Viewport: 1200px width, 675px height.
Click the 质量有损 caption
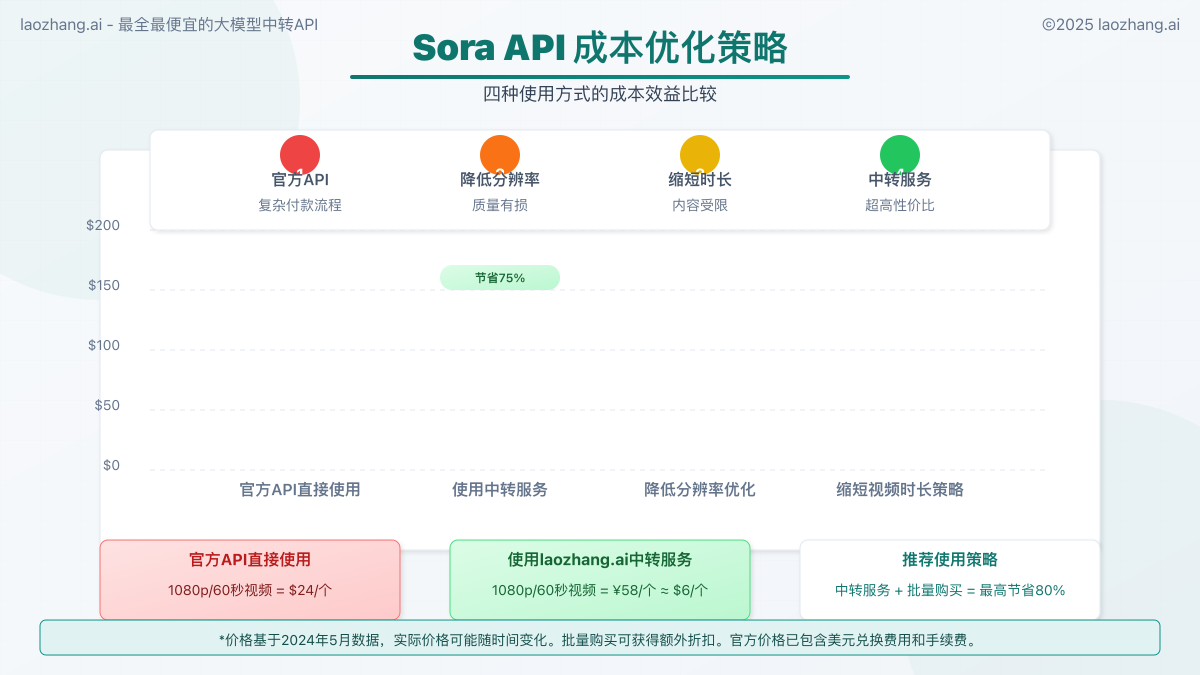(500, 205)
